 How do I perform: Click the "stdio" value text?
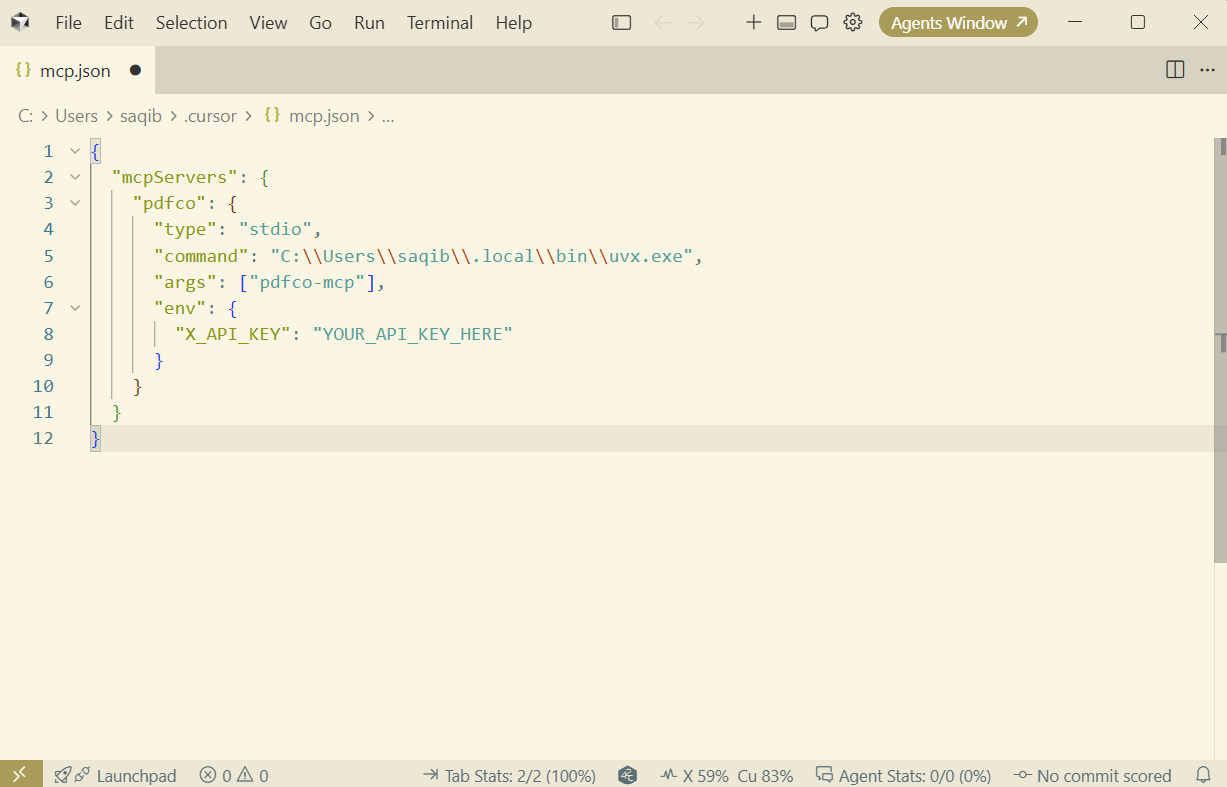click(275, 229)
